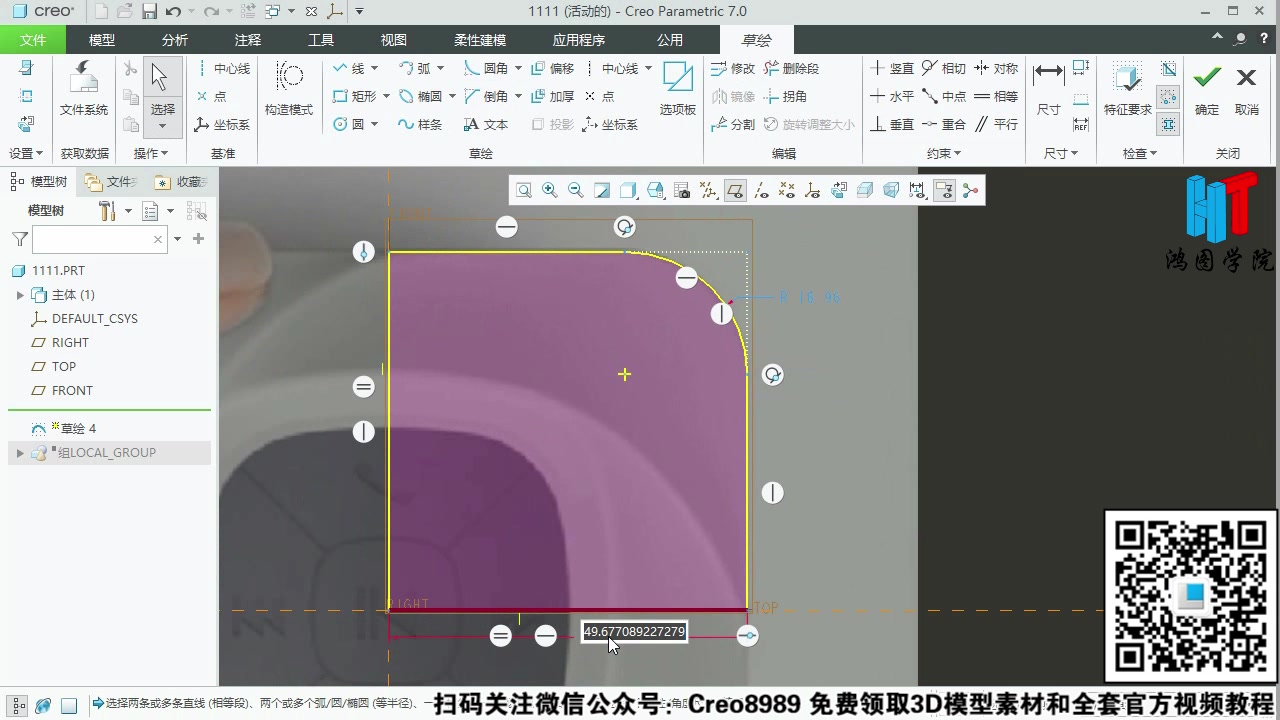Click Refit zoom icon in graphics toolbar
This screenshot has height=720, width=1280.
[x=524, y=190]
